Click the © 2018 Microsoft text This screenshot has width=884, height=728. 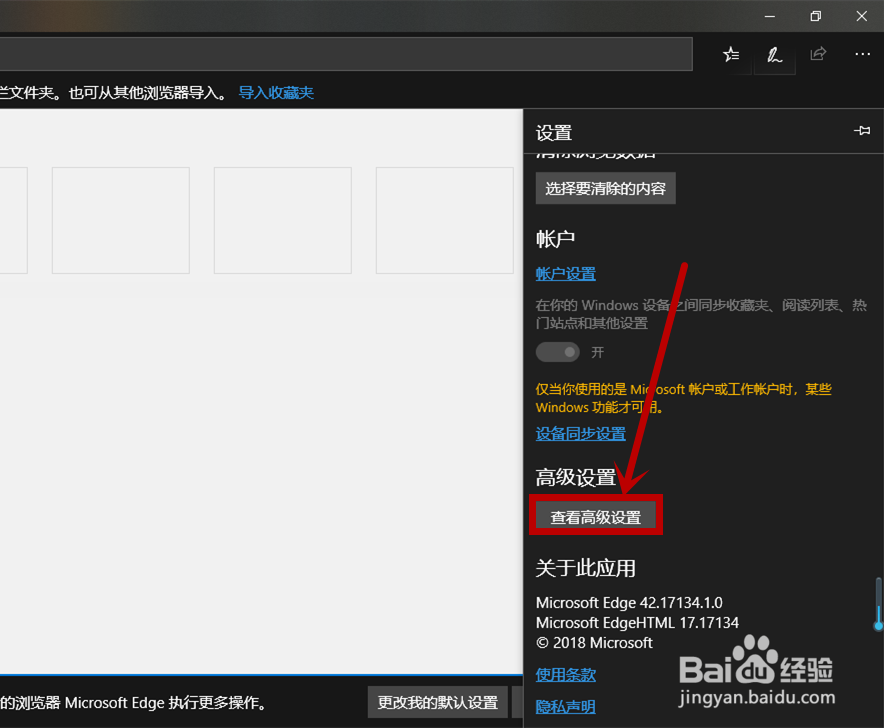594,643
